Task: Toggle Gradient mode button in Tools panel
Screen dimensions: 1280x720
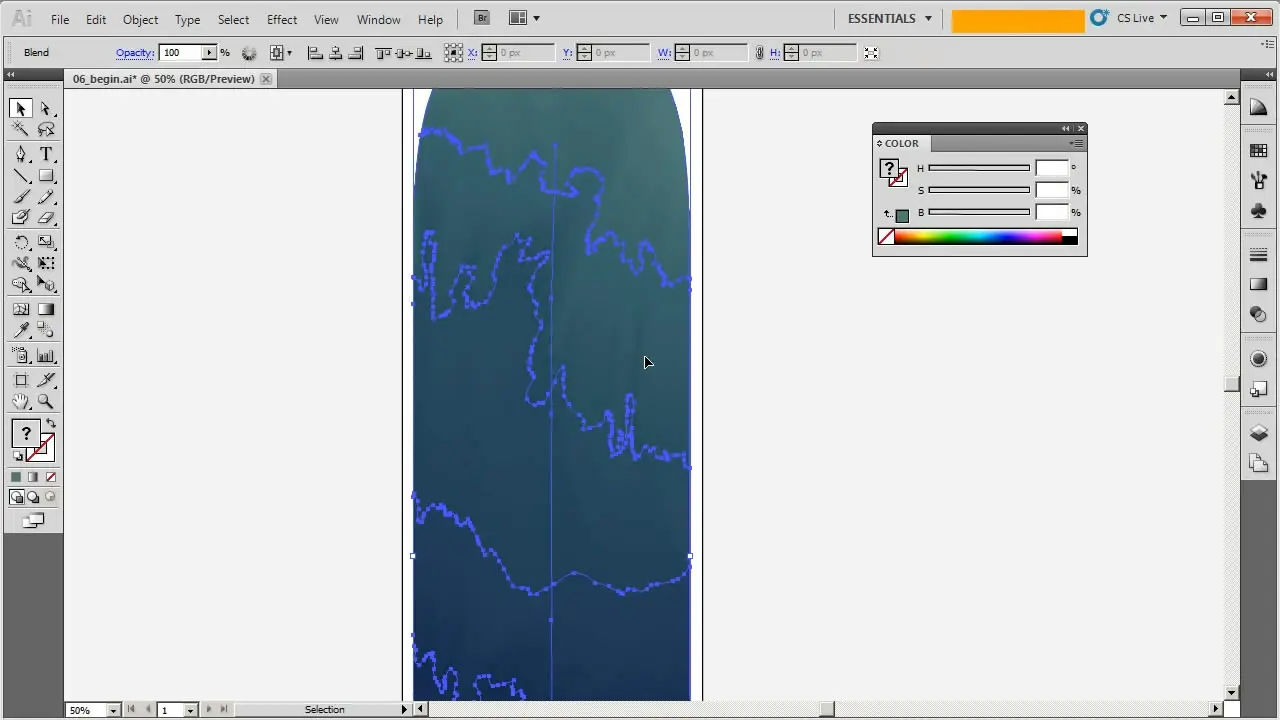Action: pos(34,477)
